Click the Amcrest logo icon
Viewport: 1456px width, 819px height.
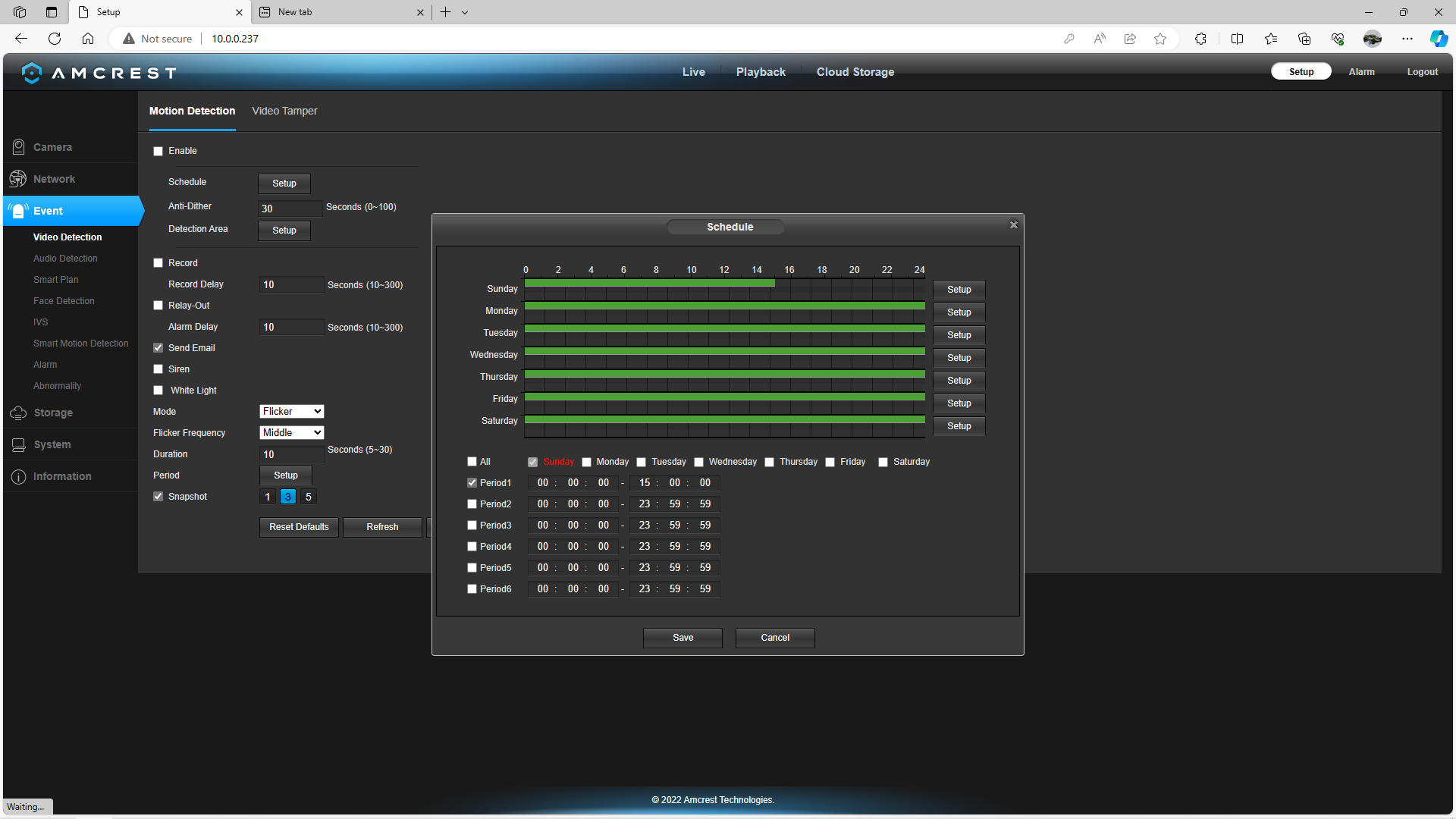pos(32,73)
